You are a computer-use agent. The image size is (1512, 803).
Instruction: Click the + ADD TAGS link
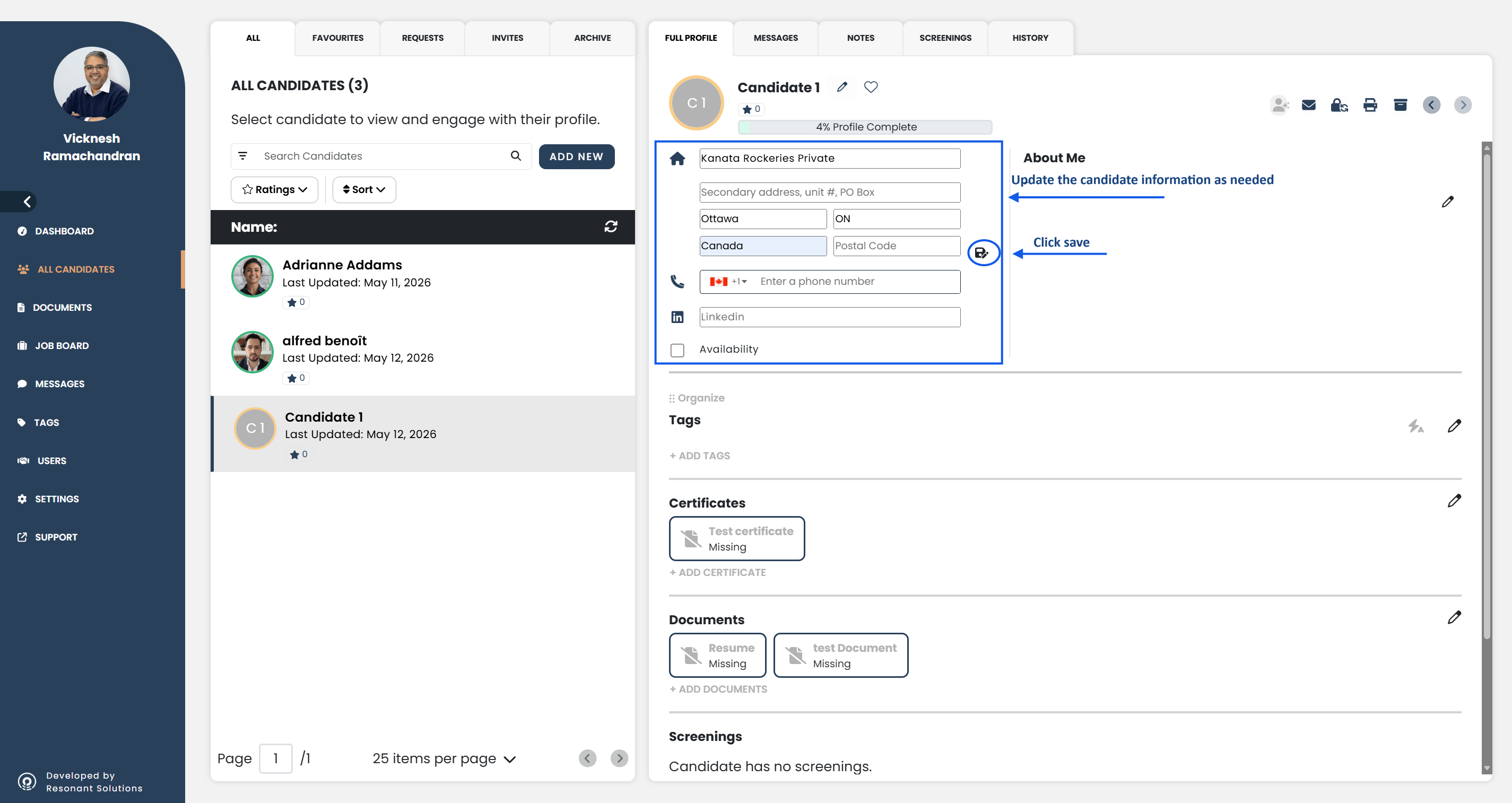(x=700, y=456)
